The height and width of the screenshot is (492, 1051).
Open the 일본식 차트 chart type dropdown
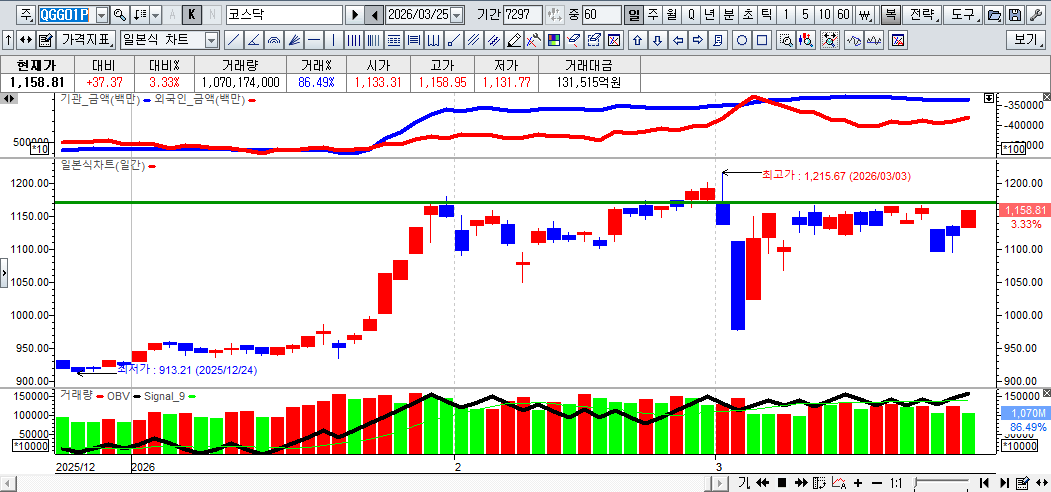coord(211,40)
